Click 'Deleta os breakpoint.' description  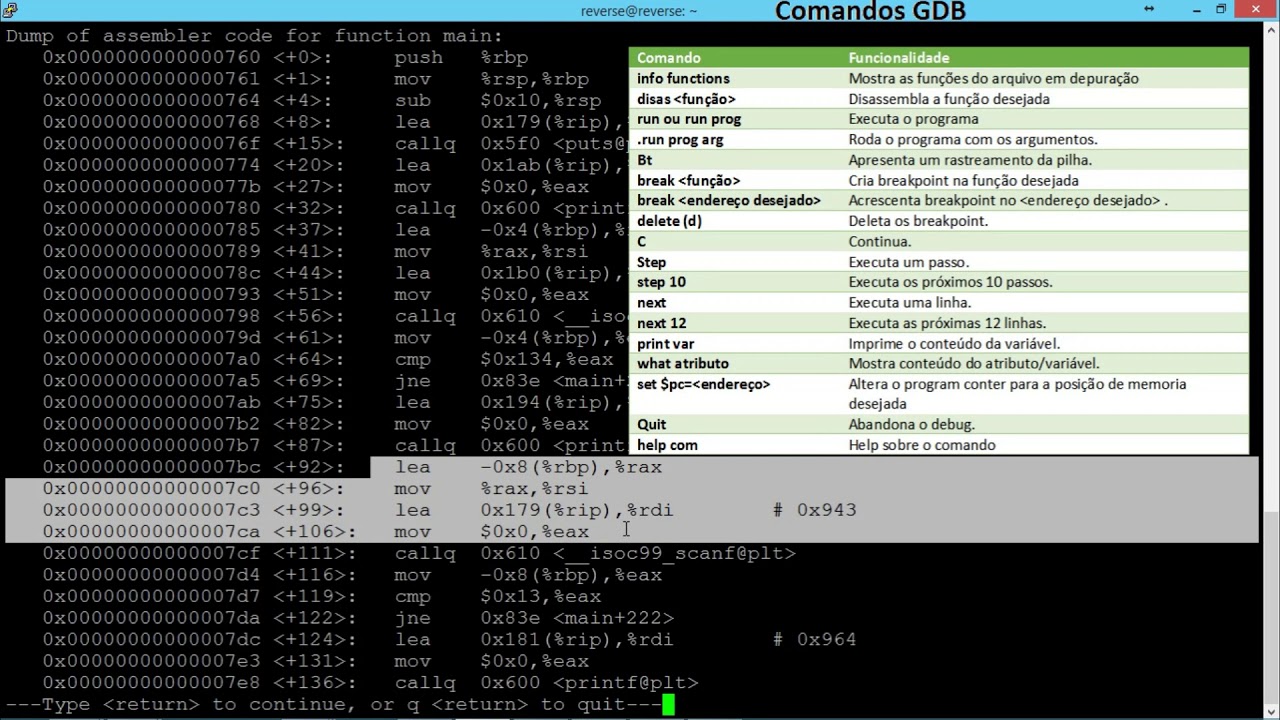(918, 221)
